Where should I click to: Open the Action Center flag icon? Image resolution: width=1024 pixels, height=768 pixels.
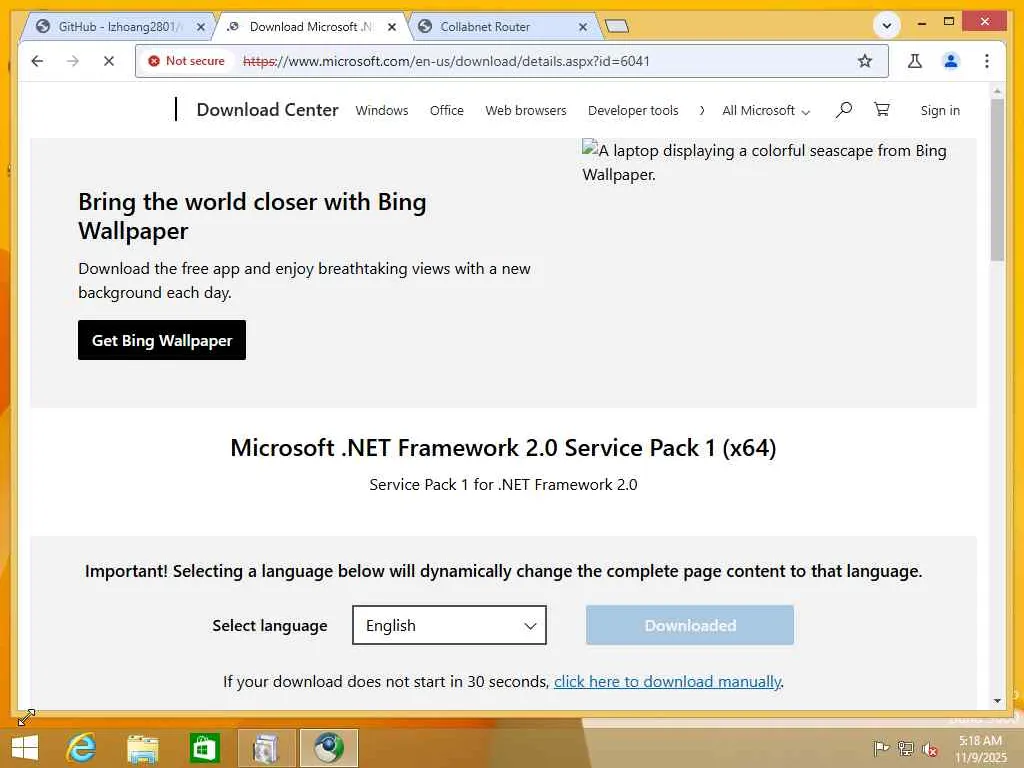881,748
